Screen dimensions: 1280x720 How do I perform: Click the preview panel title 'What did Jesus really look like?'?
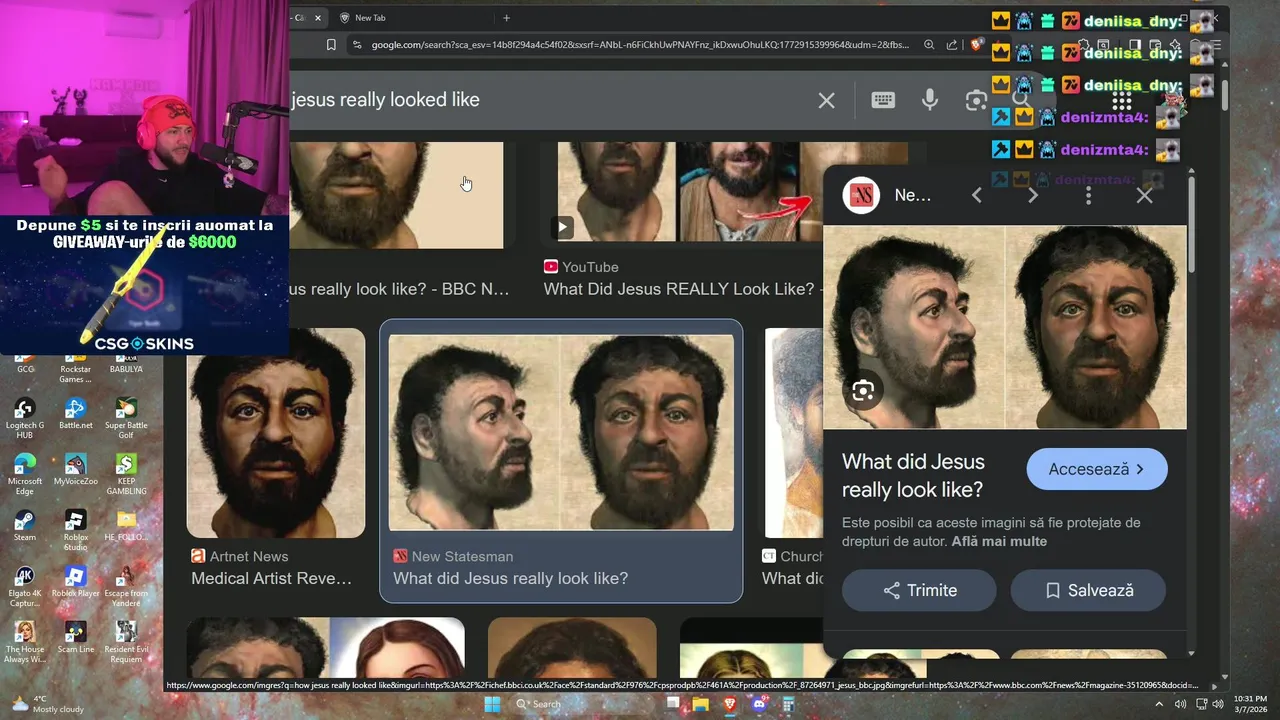pos(913,476)
